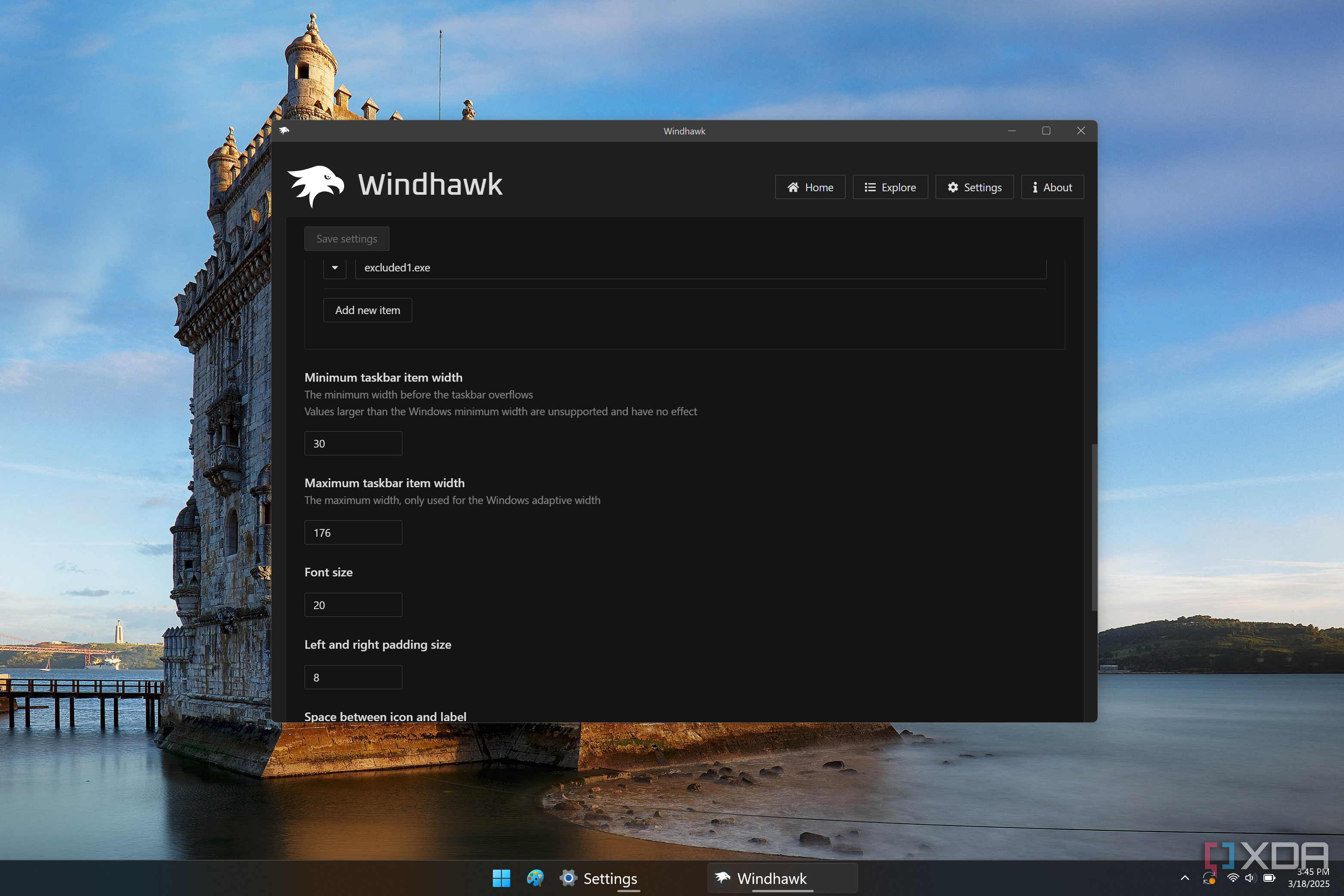Image resolution: width=1344 pixels, height=896 pixels.
Task: Click the Windhawk title bar caption
Action: pyautogui.click(x=684, y=131)
